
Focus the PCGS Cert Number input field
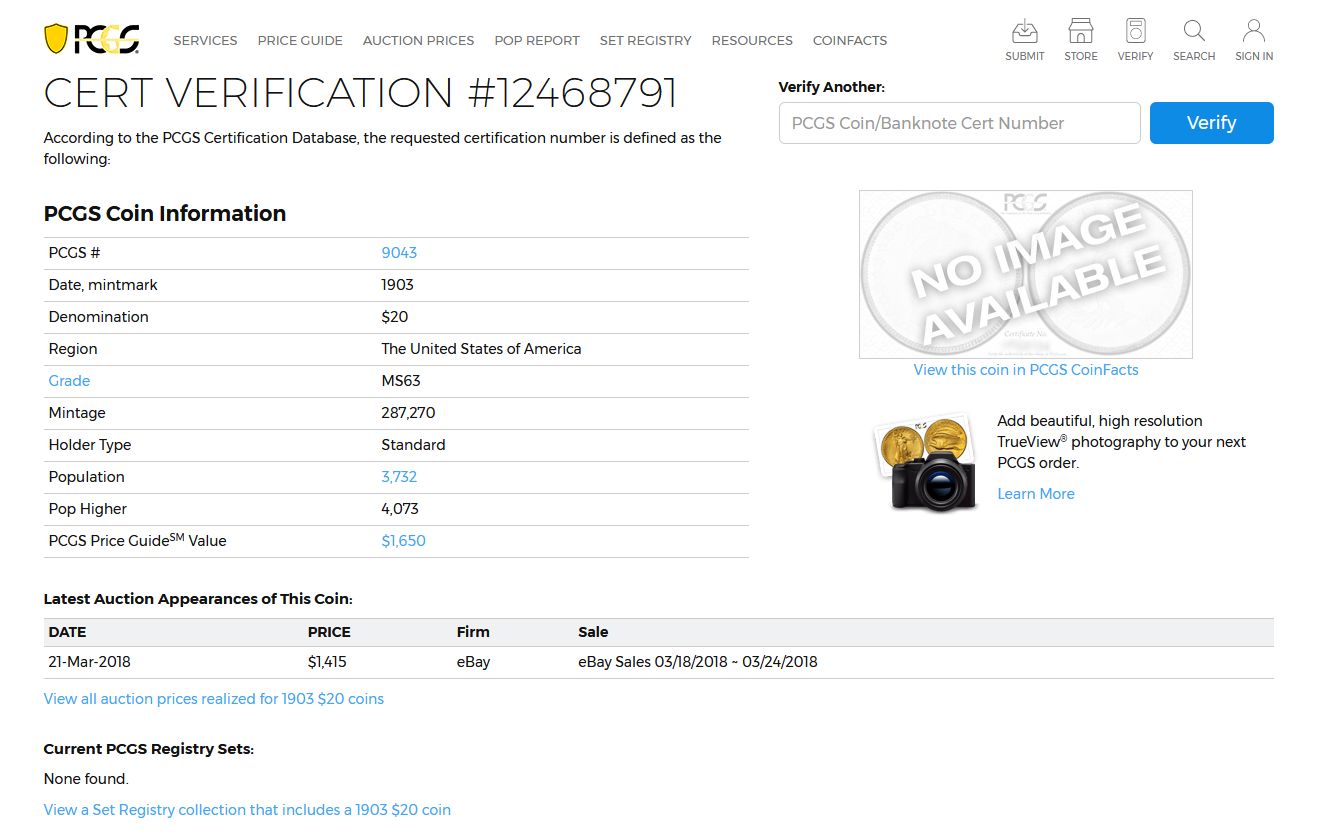point(959,123)
